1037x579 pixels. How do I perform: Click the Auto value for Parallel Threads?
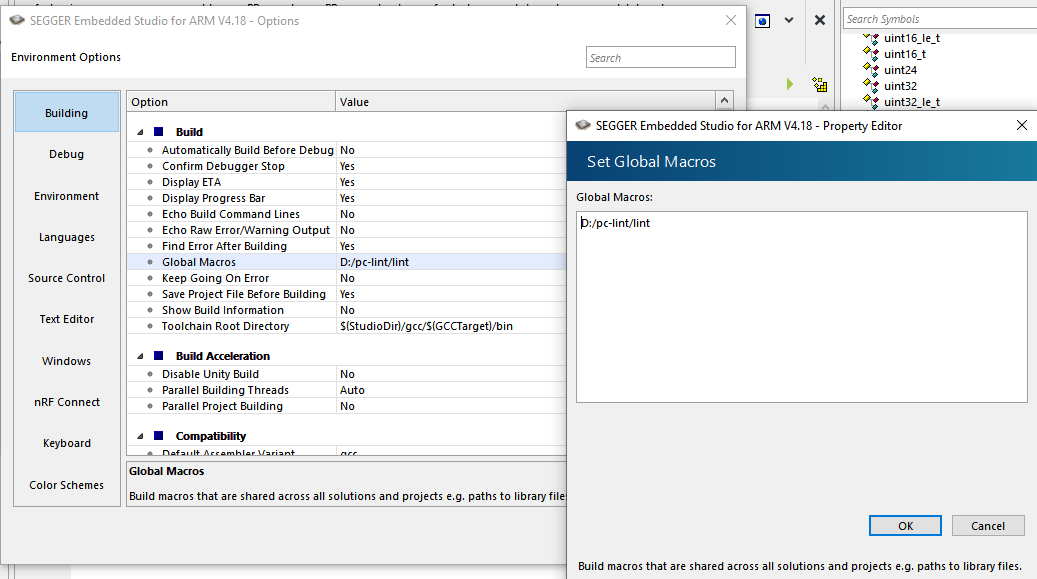[x=352, y=390]
